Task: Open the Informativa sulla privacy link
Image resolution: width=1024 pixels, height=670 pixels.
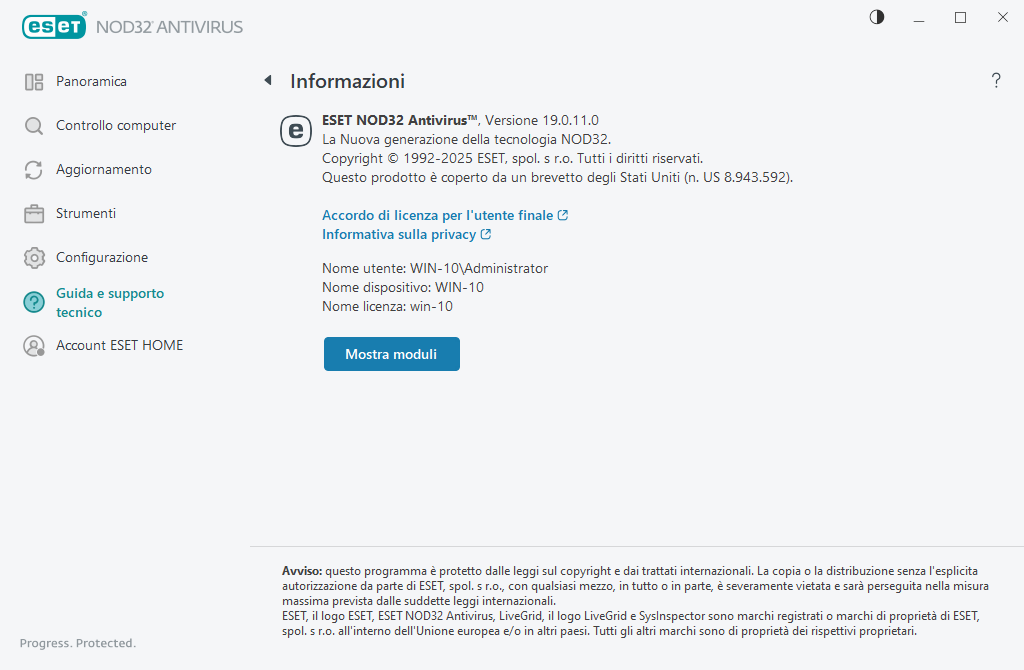Action: (x=400, y=234)
